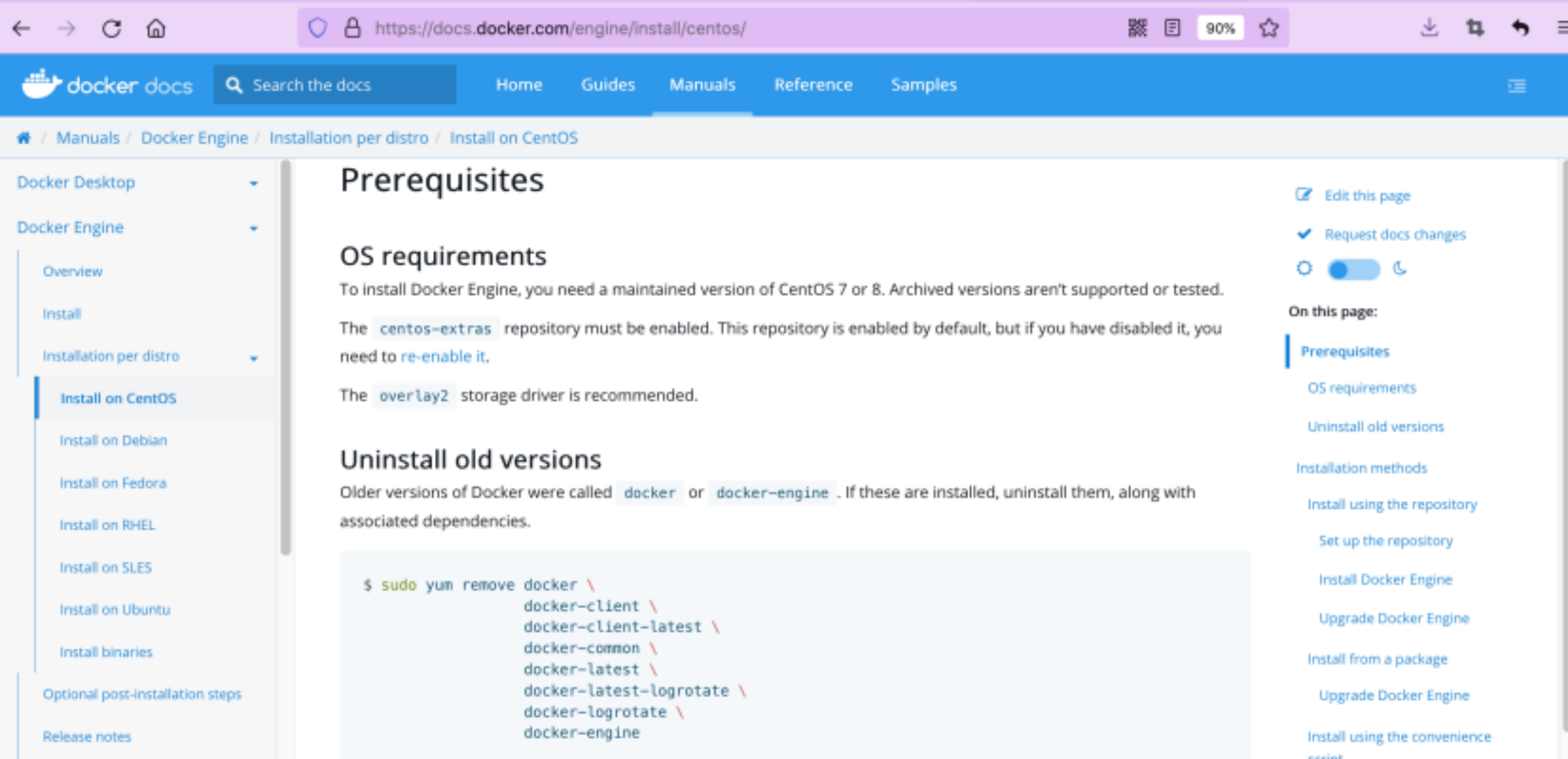The width and height of the screenshot is (1568, 759).
Task: Jump to Uninstall old versions outline link
Action: 1375,426
